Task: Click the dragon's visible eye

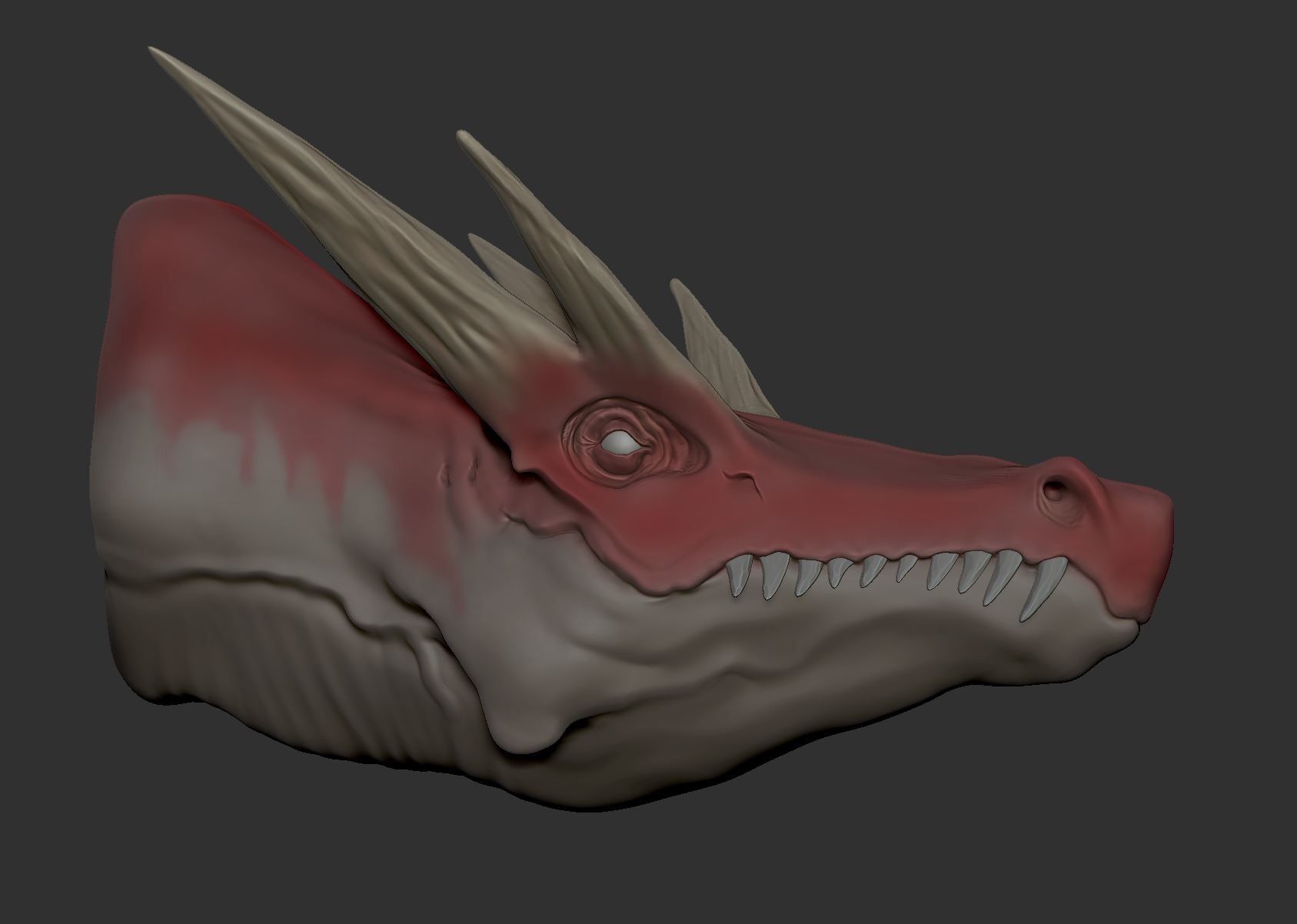Action: click(x=619, y=442)
